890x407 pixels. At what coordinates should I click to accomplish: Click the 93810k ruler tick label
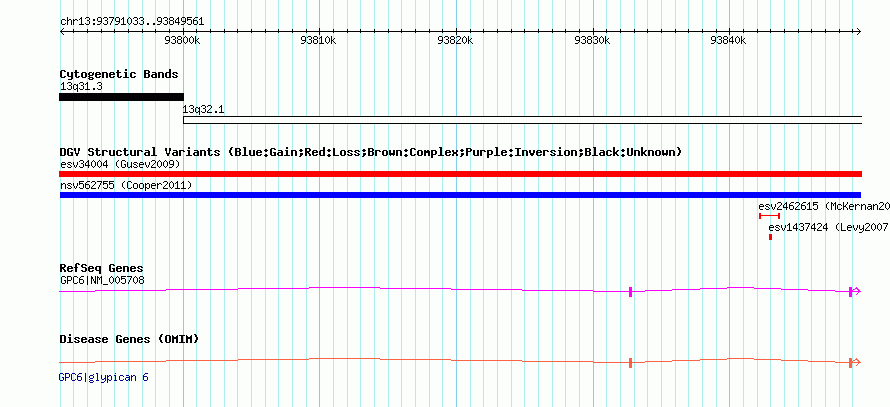(320, 40)
